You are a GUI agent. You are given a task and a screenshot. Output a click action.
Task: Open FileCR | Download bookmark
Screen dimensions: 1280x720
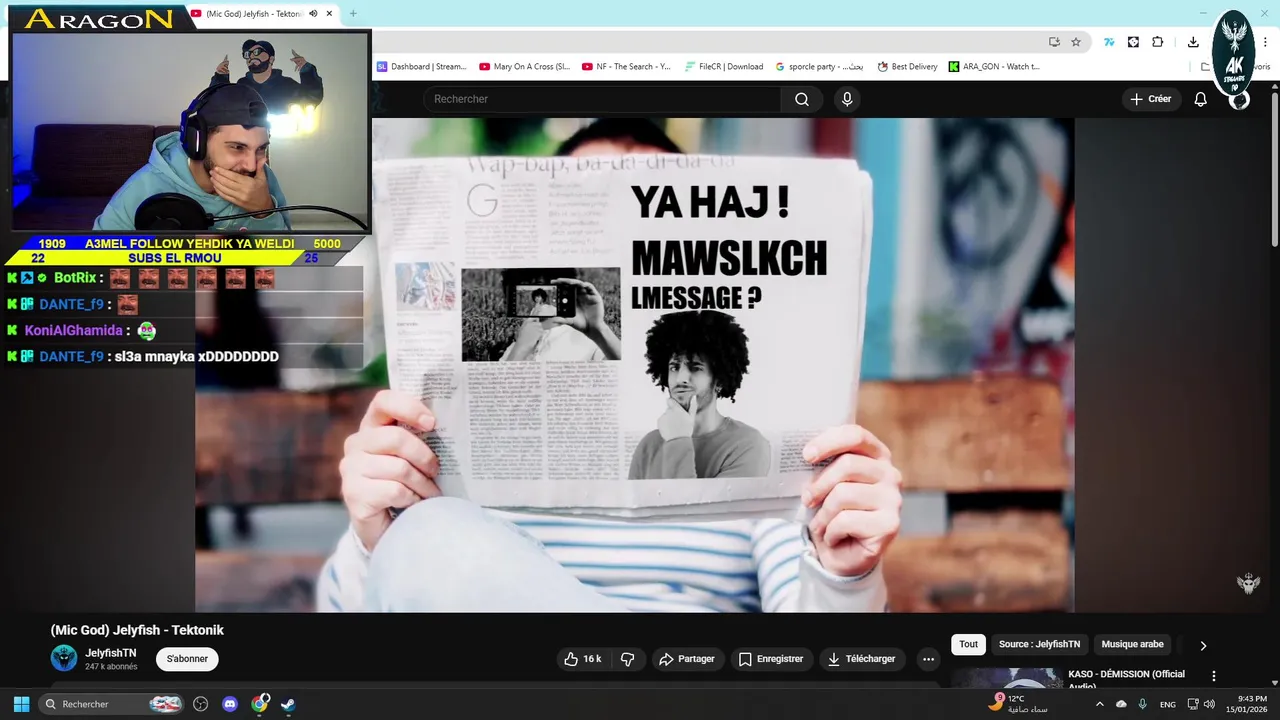724,67
